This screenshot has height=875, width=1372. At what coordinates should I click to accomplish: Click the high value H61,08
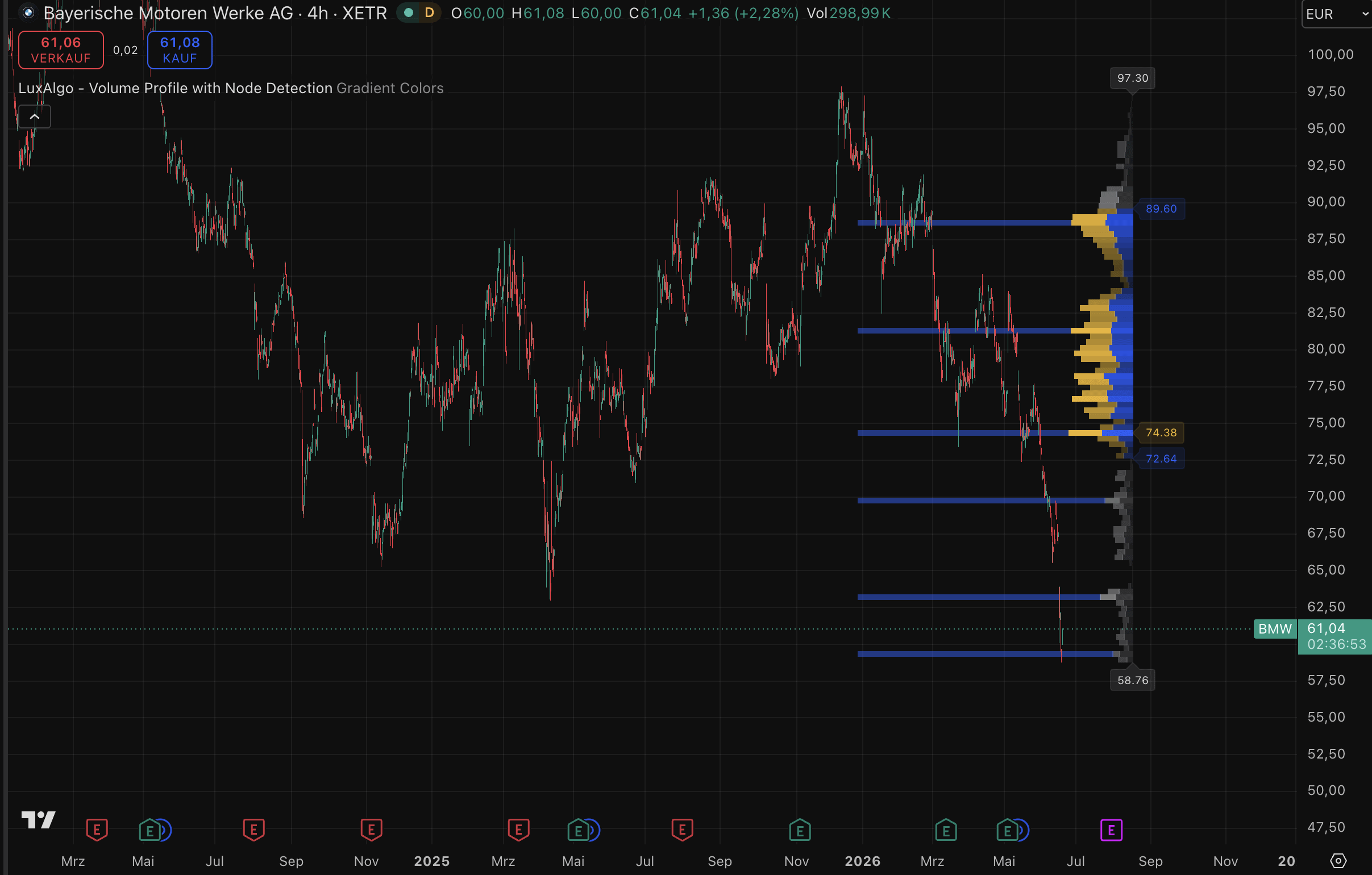click(x=538, y=13)
